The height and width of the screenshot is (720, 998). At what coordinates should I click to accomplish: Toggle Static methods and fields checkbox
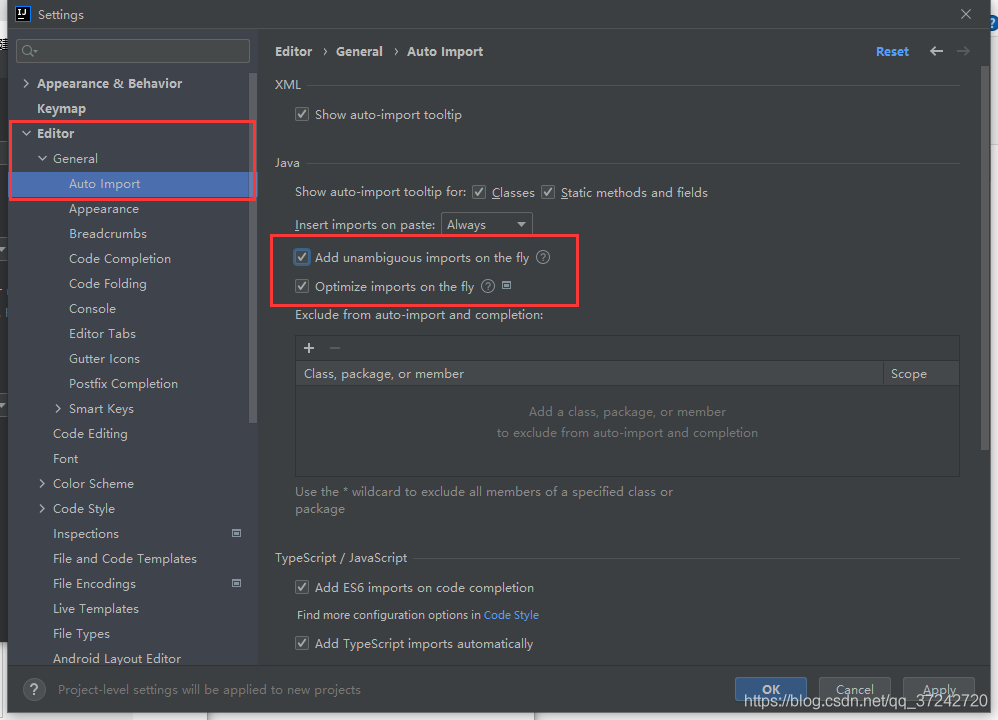[548, 192]
